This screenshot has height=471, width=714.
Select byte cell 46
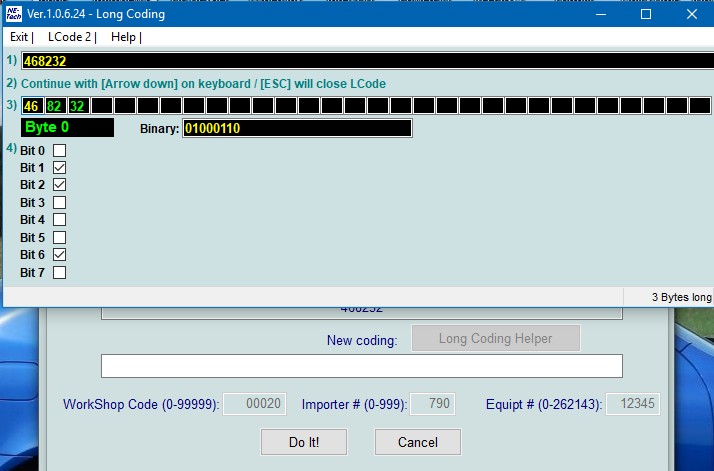pyautogui.click(x=32, y=106)
